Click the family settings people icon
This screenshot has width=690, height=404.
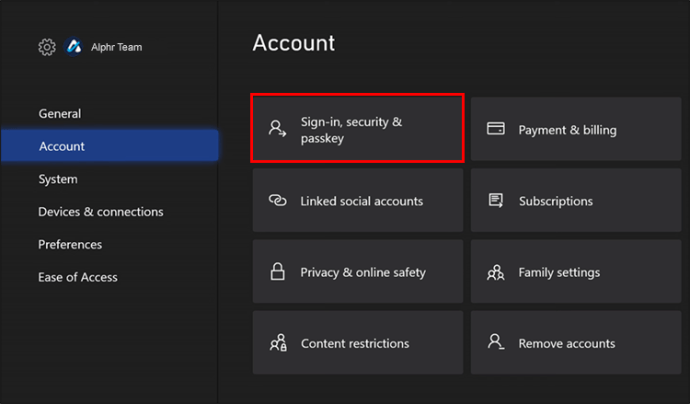point(495,272)
